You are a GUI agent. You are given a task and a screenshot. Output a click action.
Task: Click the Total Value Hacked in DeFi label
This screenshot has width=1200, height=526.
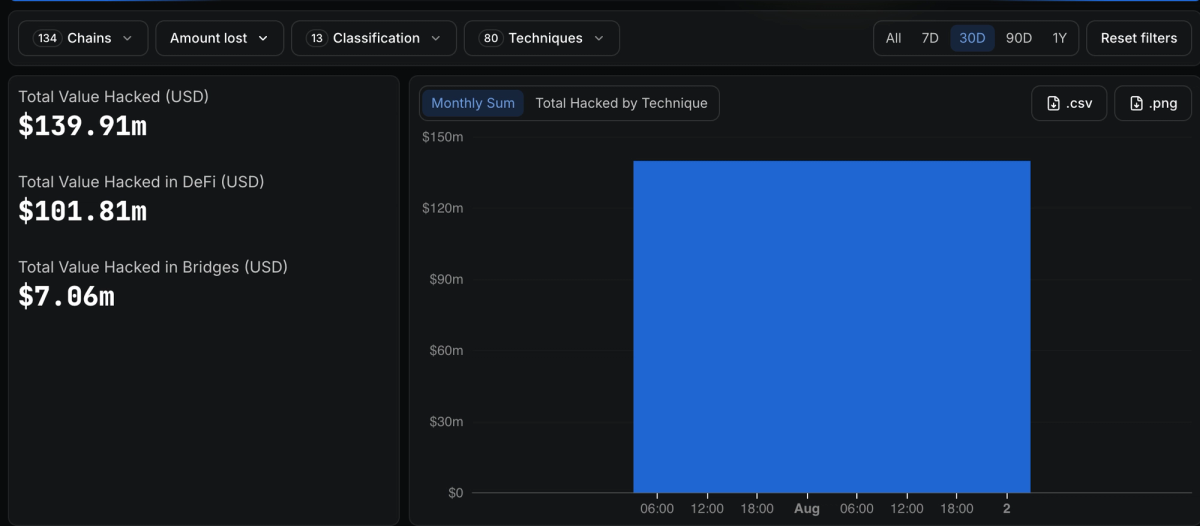pos(142,182)
